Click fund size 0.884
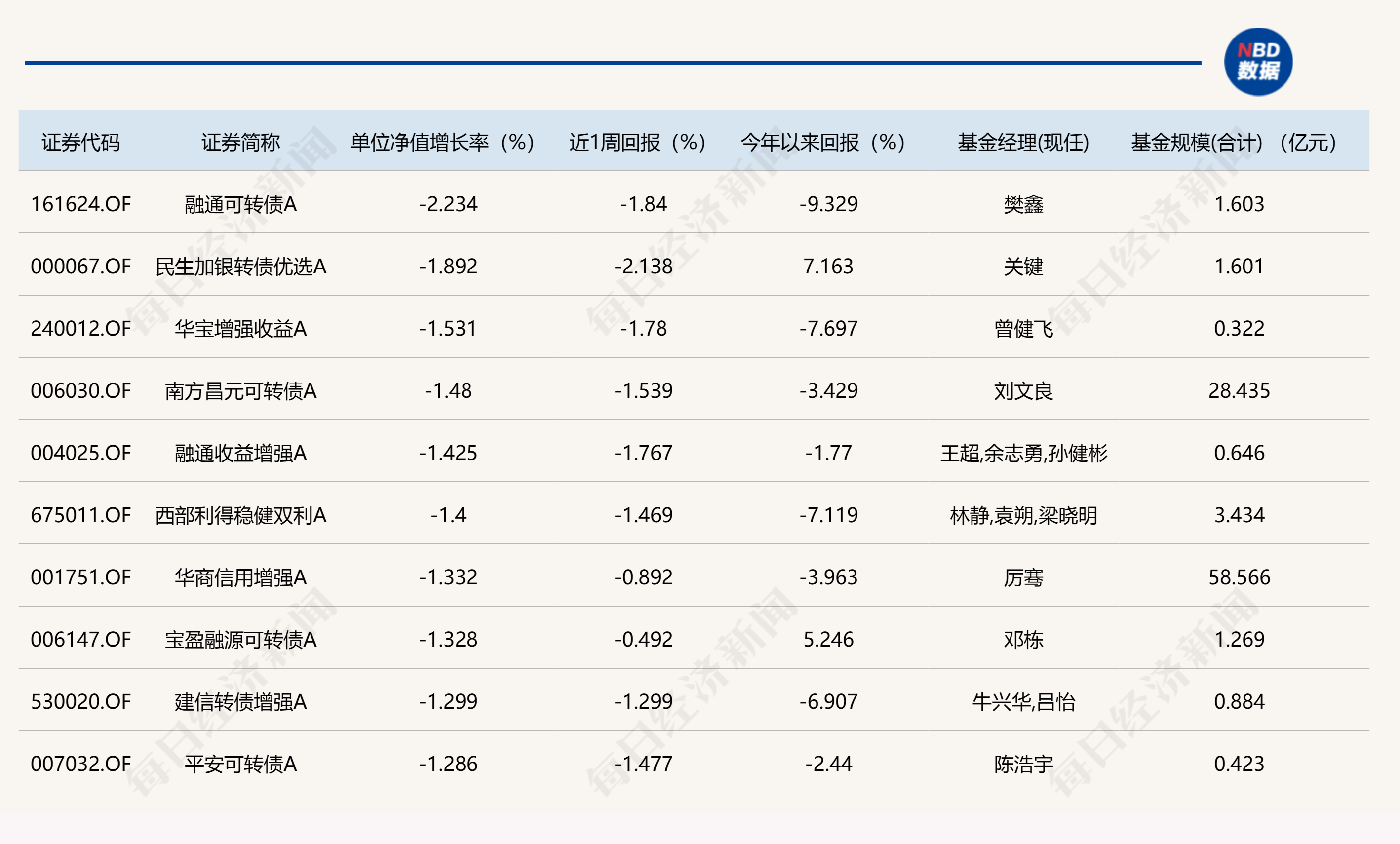The image size is (1400, 844). [x=1239, y=701]
